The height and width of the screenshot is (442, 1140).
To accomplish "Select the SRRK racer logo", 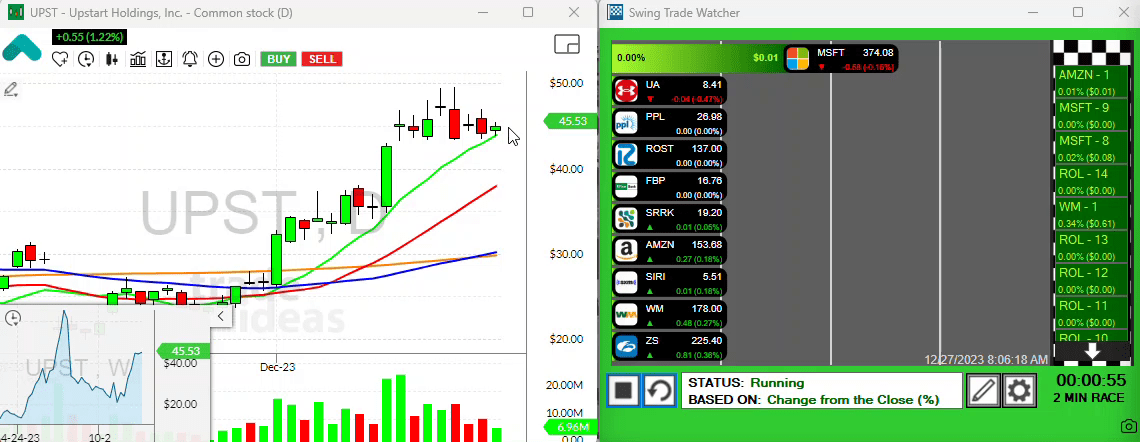I will [626, 219].
